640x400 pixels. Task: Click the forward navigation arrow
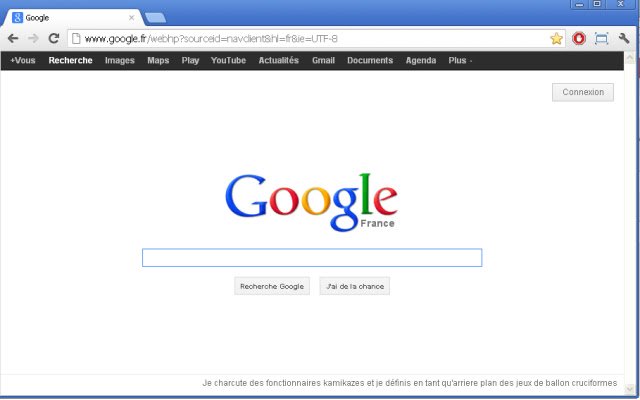coord(33,38)
